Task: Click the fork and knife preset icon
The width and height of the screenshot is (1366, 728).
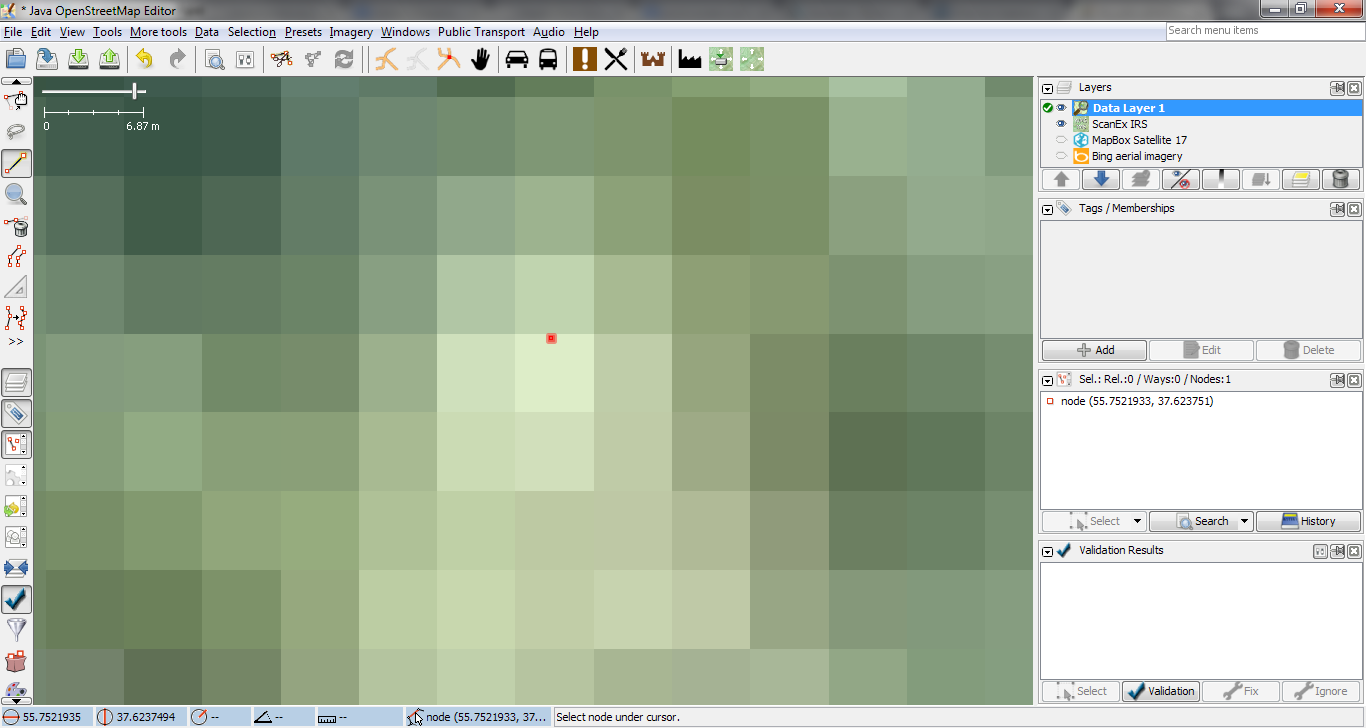Action: [616, 59]
